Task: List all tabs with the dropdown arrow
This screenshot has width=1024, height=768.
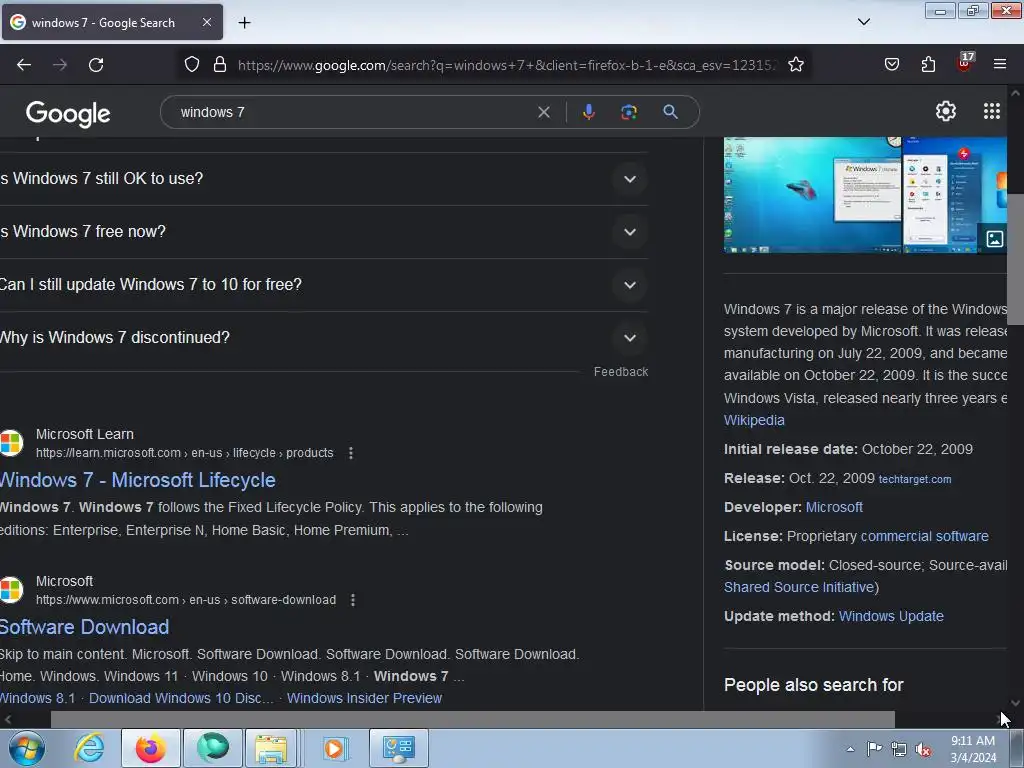Action: (864, 22)
